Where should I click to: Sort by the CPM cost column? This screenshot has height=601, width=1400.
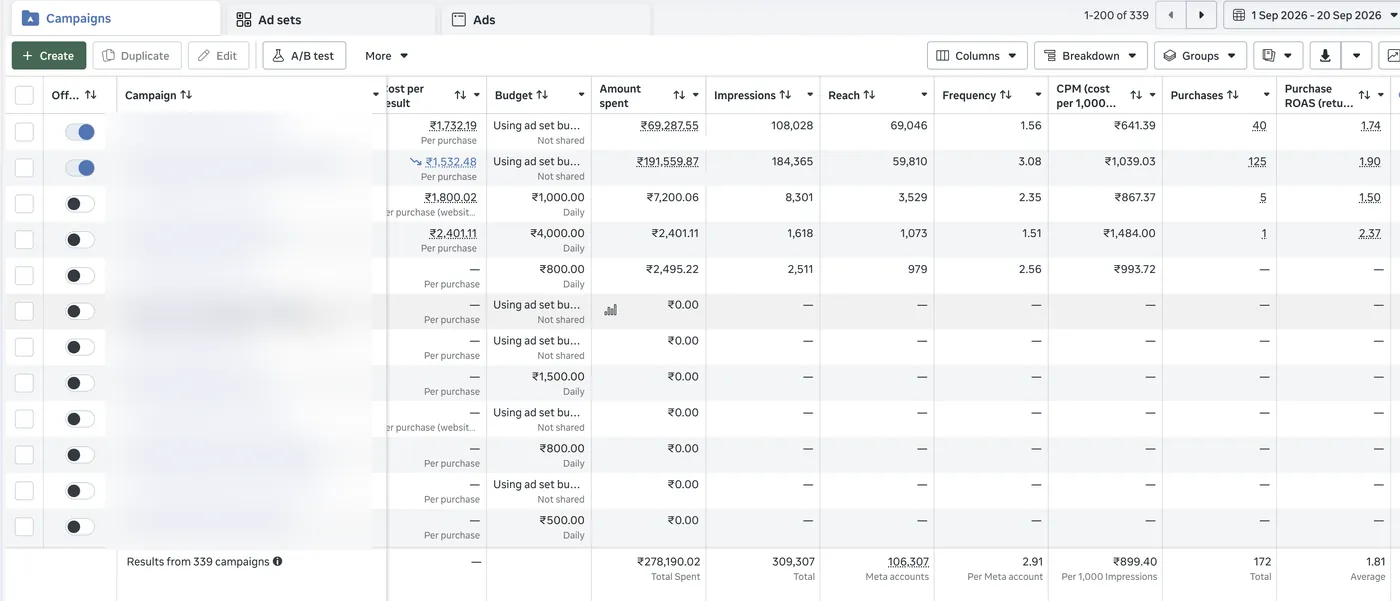(x=1136, y=95)
